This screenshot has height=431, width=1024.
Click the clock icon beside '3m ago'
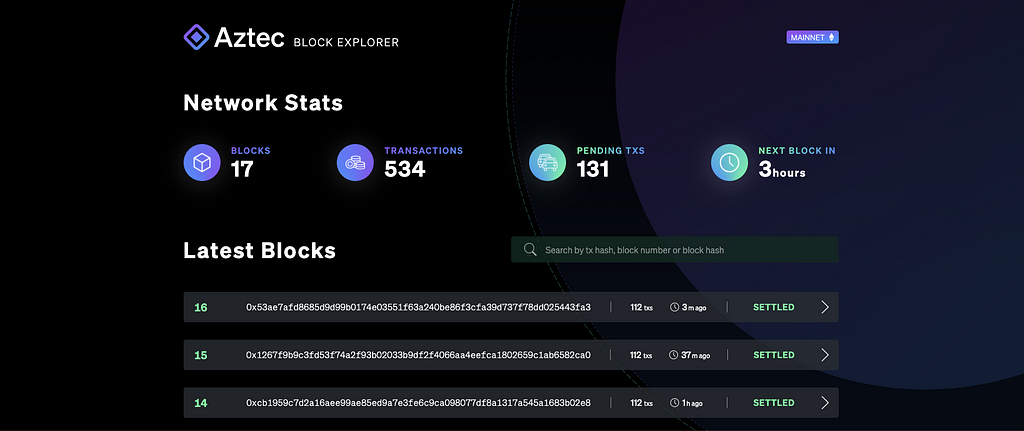click(674, 307)
